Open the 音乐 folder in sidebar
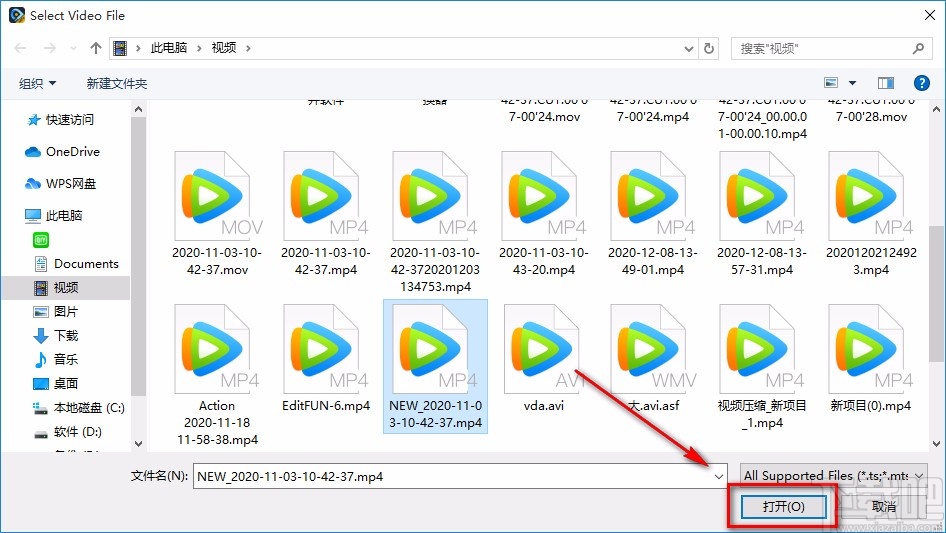The width and height of the screenshot is (946, 533). tap(56, 359)
